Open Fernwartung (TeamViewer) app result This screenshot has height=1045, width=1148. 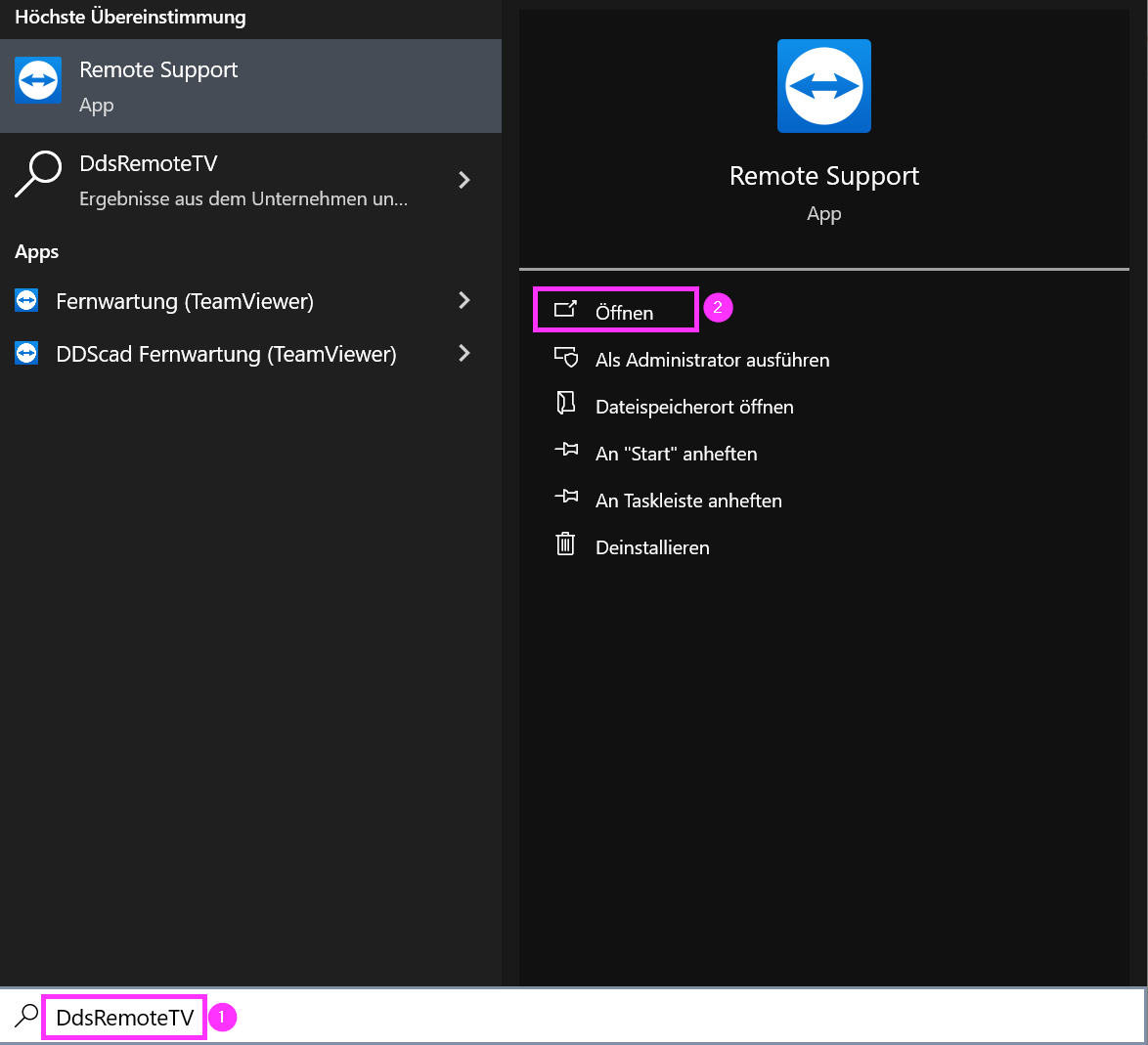[250, 301]
